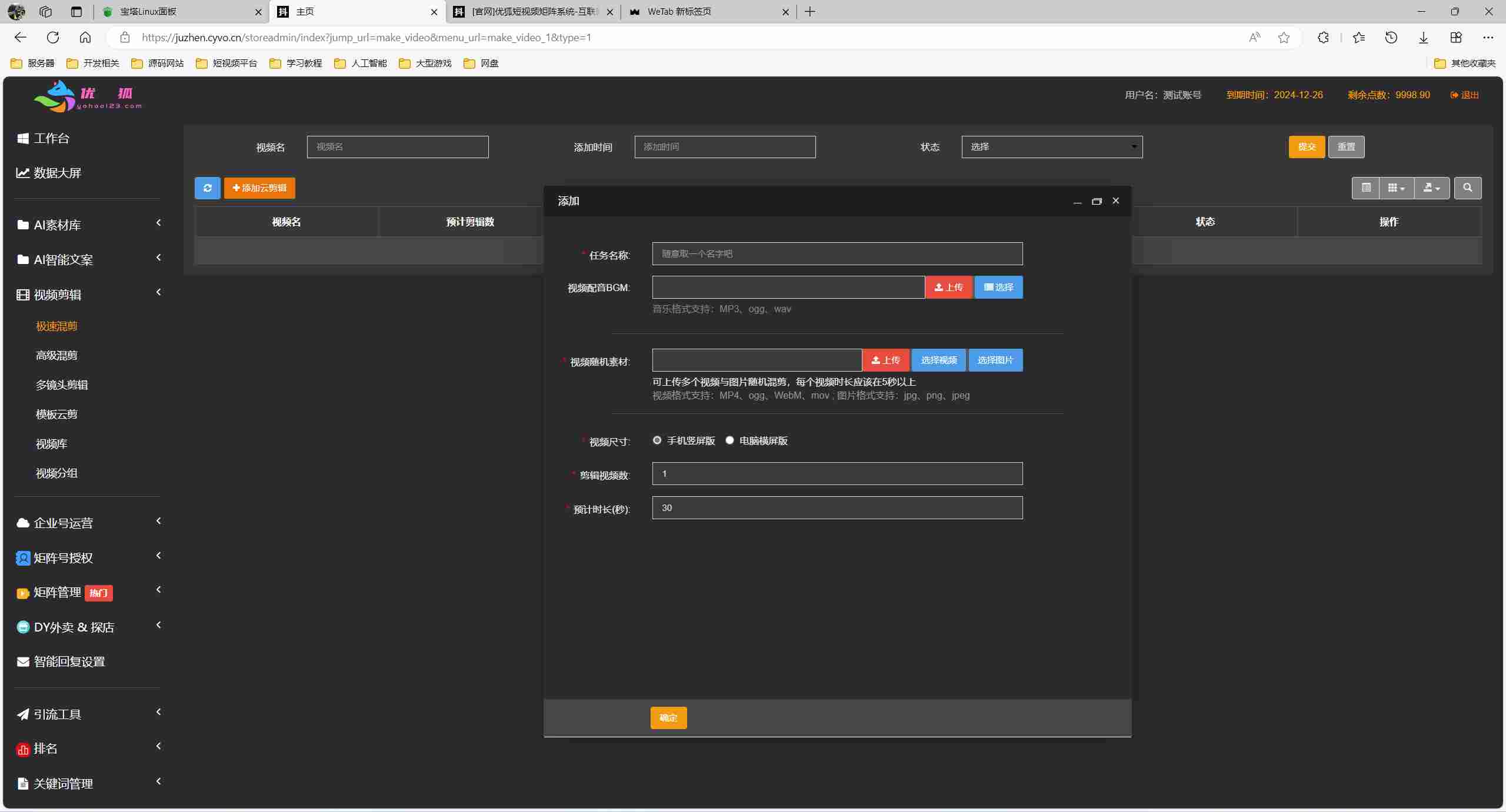Viewport: 1506px width, 812px height.
Task: Click the browser favorites star icon
Action: (1284, 38)
